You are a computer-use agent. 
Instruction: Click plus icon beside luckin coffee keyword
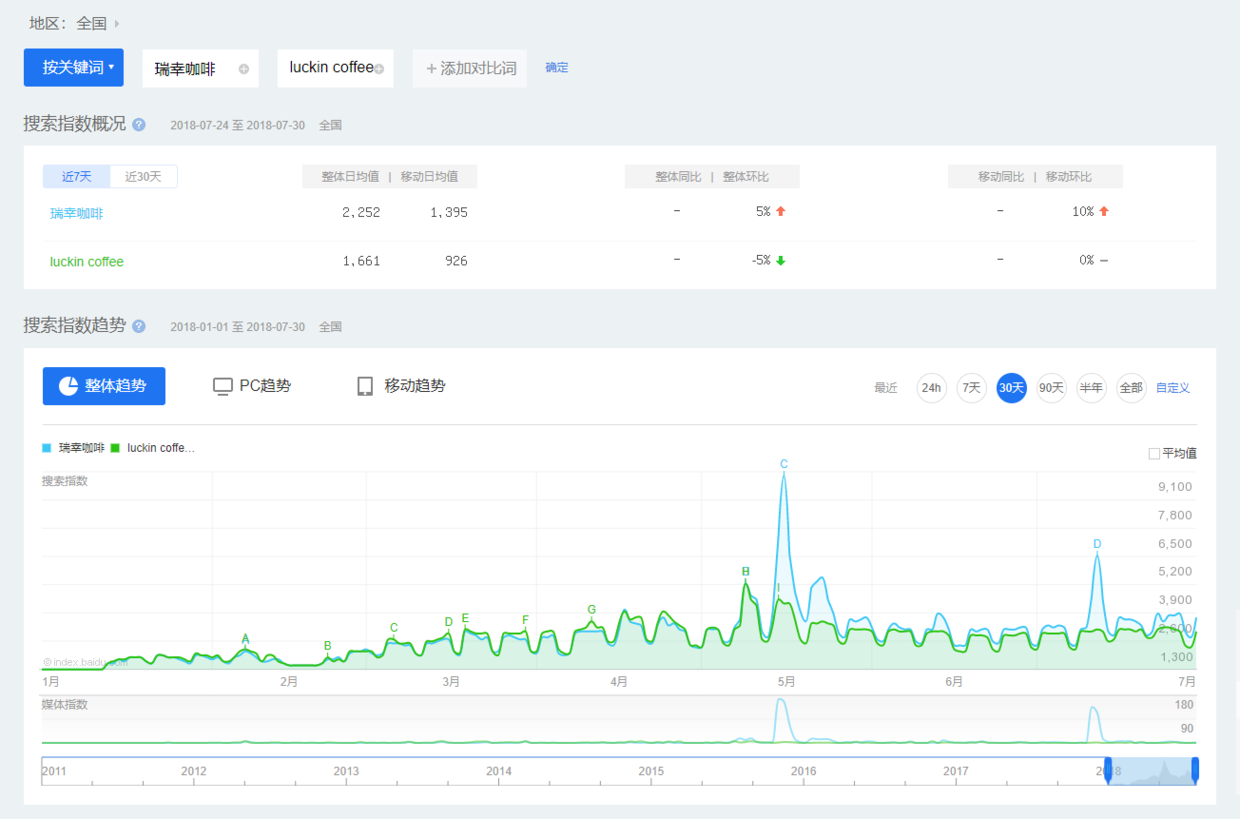pos(379,69)
